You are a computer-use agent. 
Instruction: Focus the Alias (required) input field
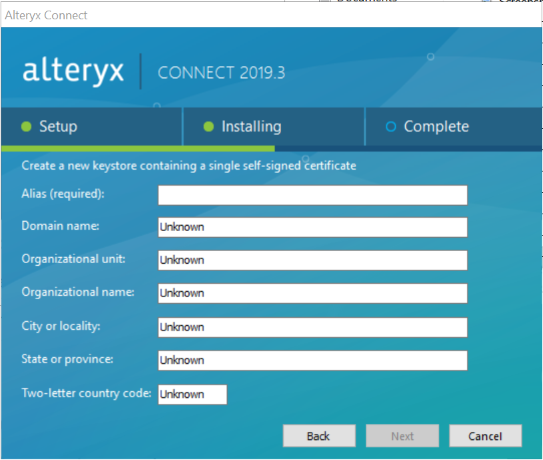pyautogui.click(x=313, y=195)
